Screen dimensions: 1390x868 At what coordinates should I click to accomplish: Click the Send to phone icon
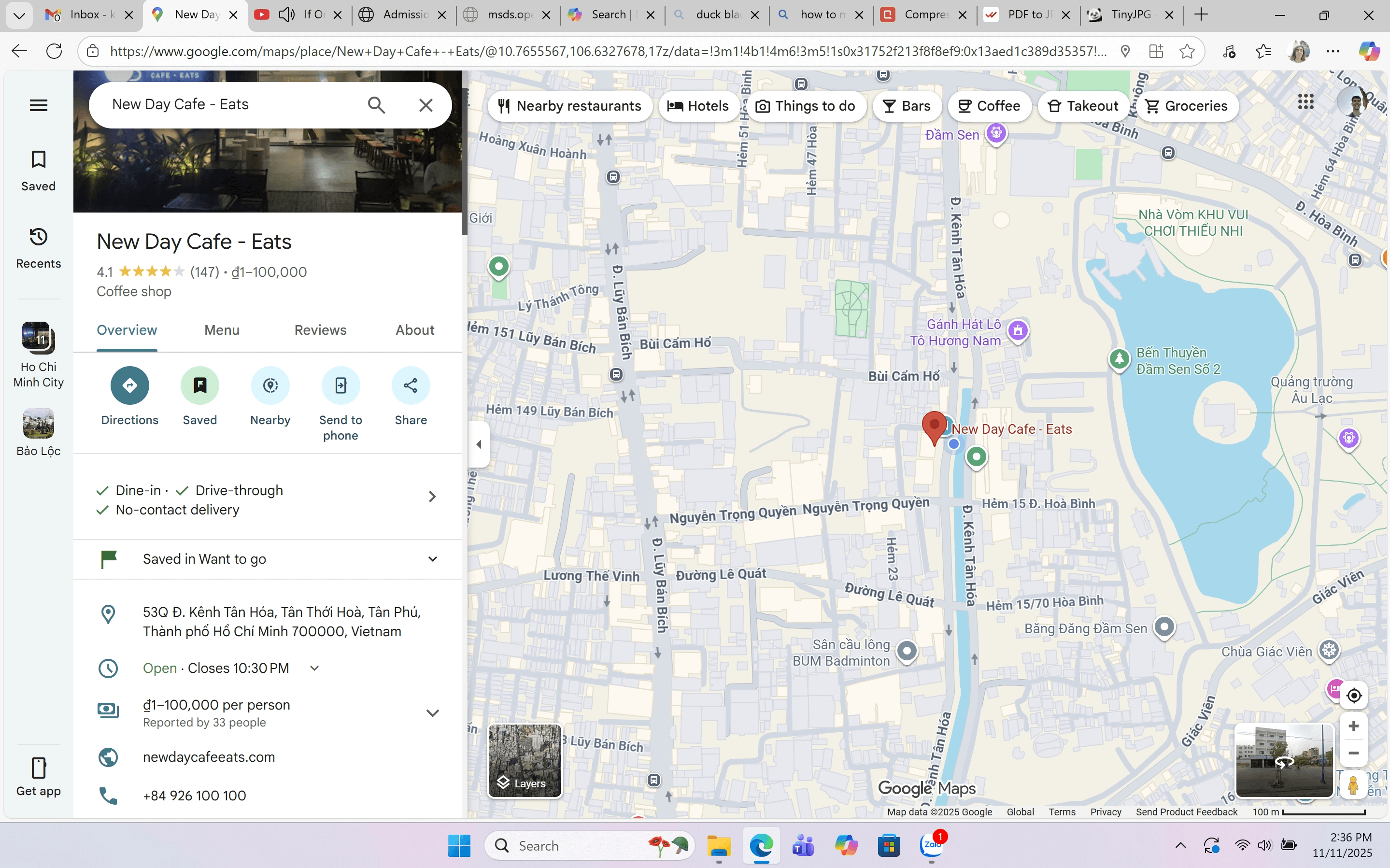coord(340,385)
